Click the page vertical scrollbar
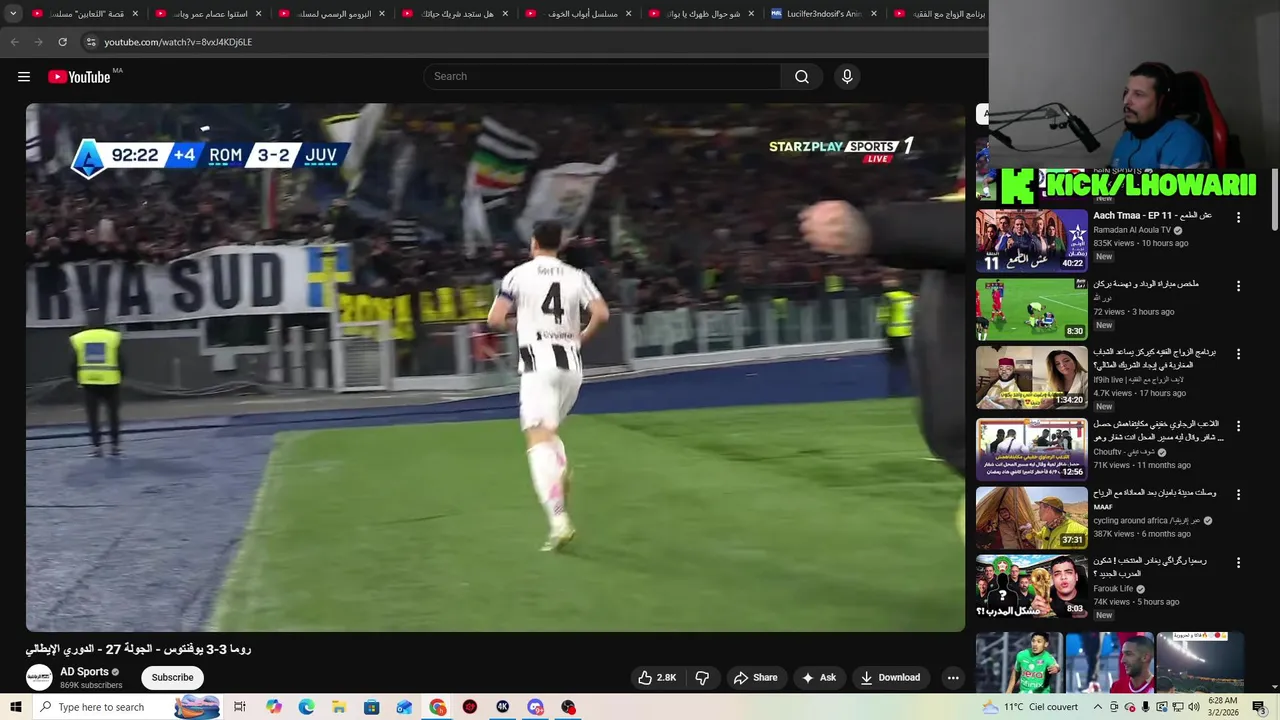The height and width of the screenshot is (720, 1280). click(x=1275, y=200)
